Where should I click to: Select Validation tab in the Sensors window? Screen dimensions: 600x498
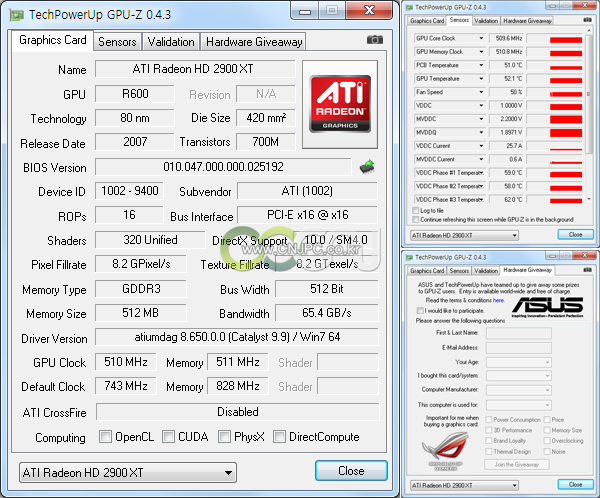click(486, 21)
